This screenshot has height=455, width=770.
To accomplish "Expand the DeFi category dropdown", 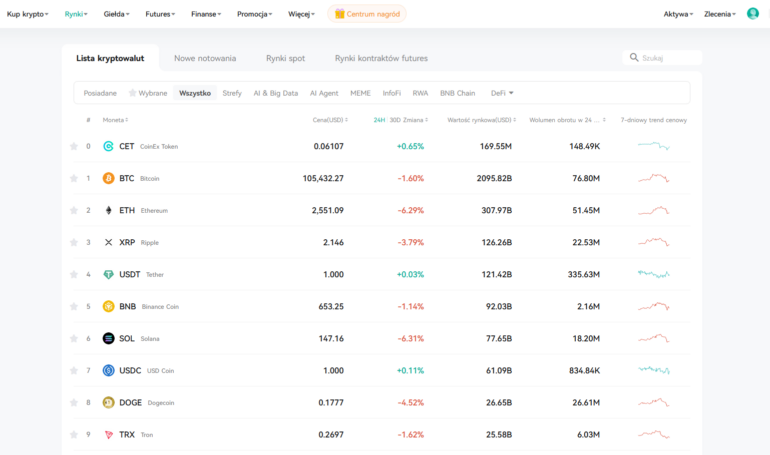I will (502, 93).
